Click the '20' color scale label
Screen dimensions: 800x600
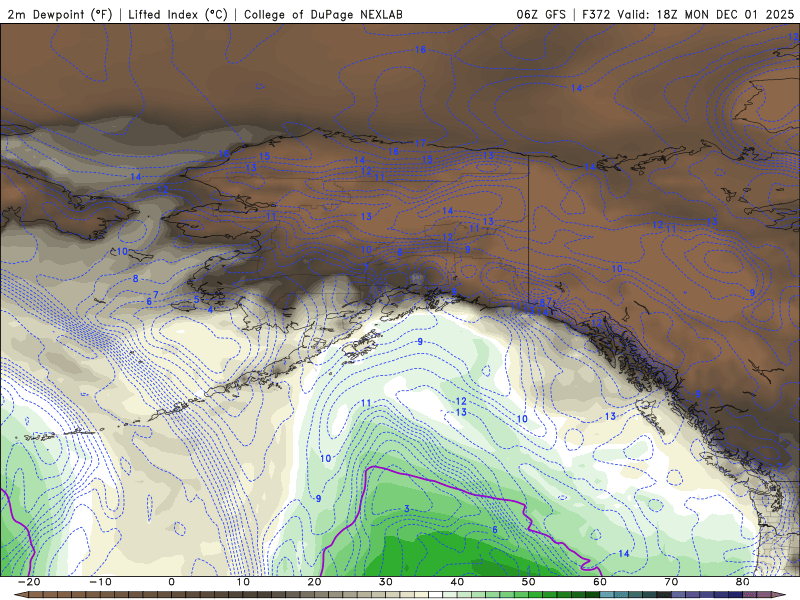(314, 582)
